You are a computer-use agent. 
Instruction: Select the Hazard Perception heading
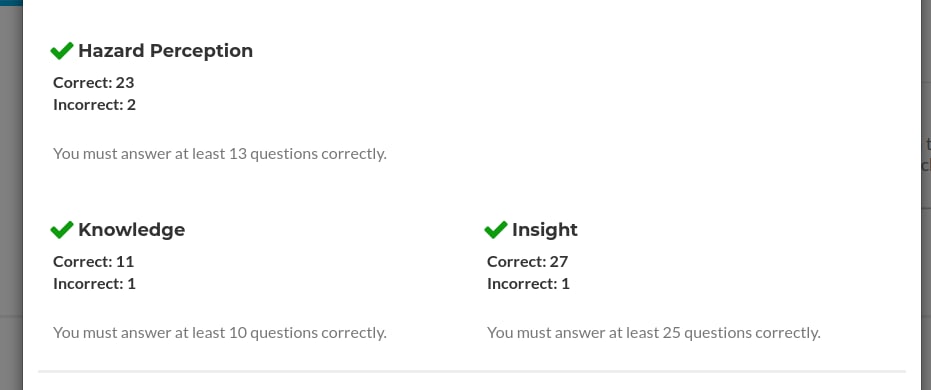[x=166, y=51]
